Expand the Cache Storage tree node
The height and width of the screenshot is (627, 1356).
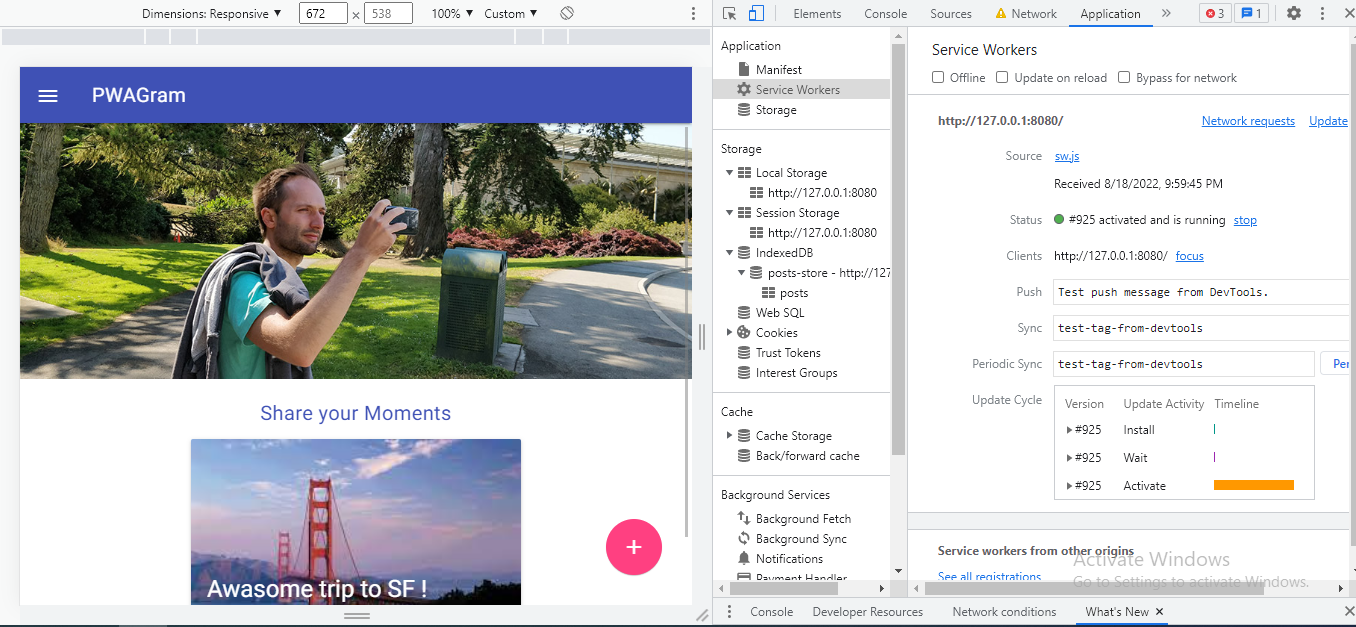(x=729, y=436)
